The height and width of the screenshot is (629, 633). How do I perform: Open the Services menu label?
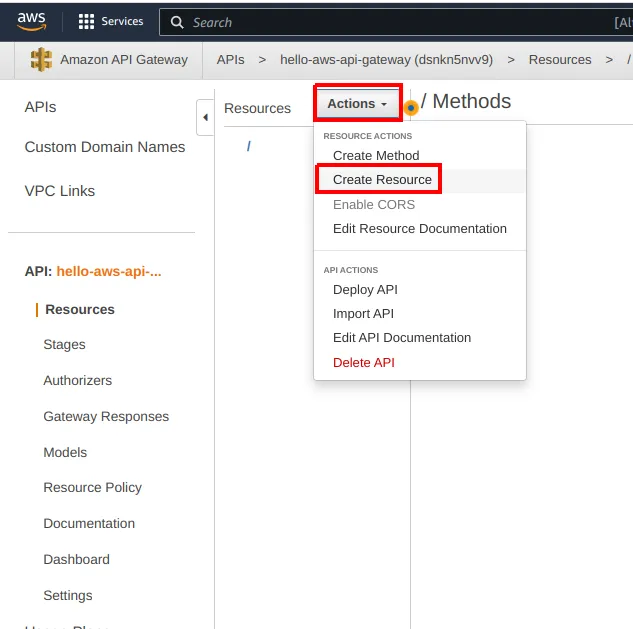tap(122, 21)
